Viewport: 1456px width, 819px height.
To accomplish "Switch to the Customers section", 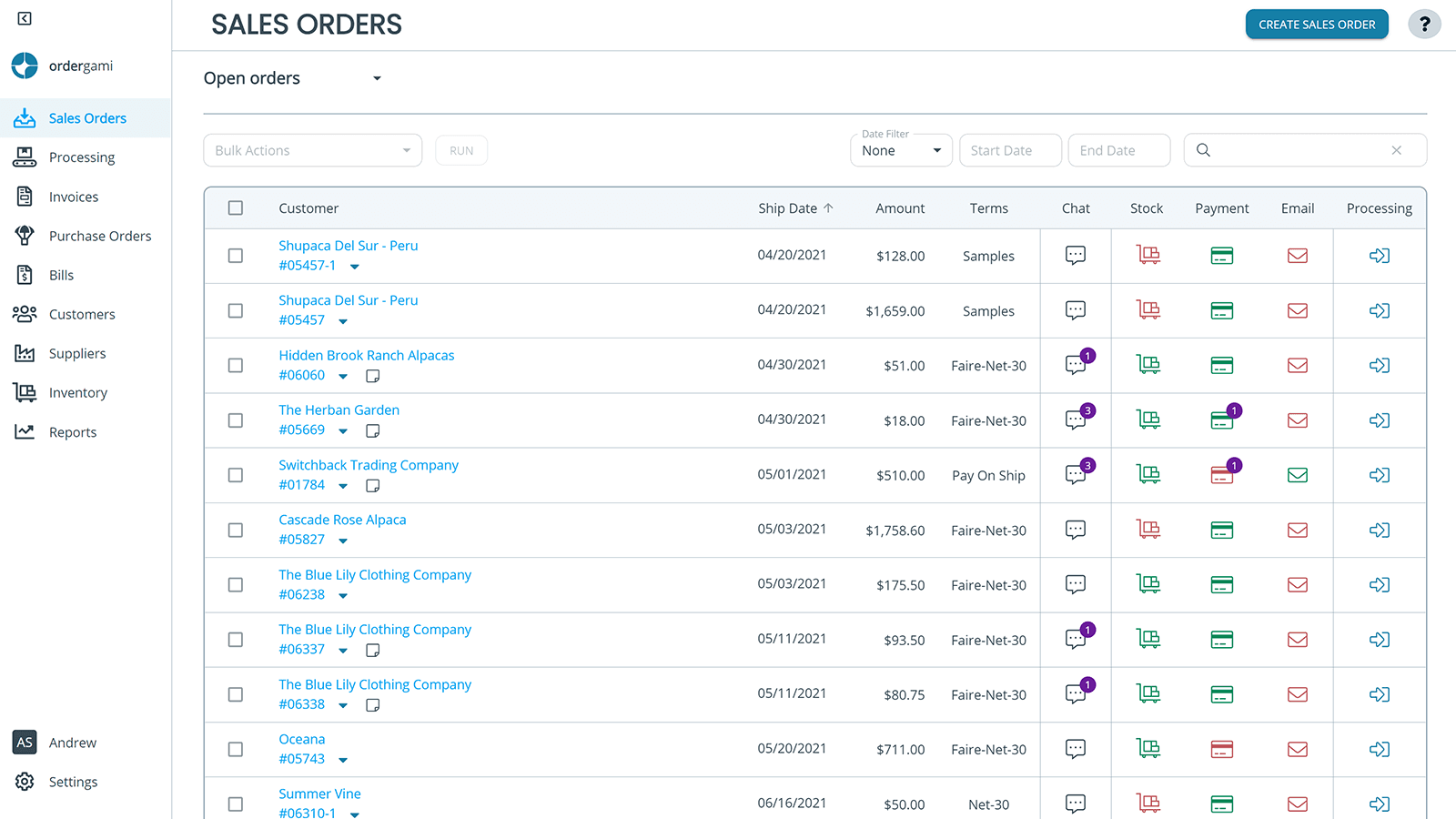I will [82, 313].
